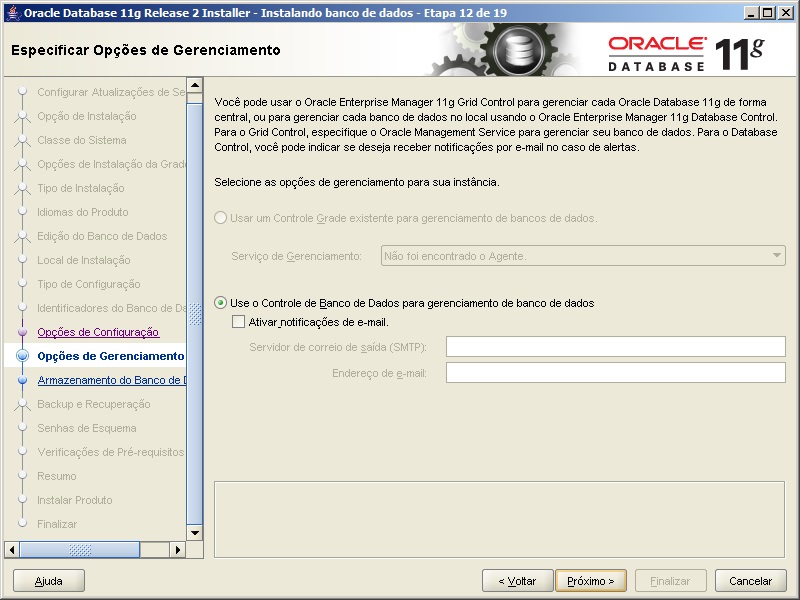Minimize the installer window

(750, 13)
